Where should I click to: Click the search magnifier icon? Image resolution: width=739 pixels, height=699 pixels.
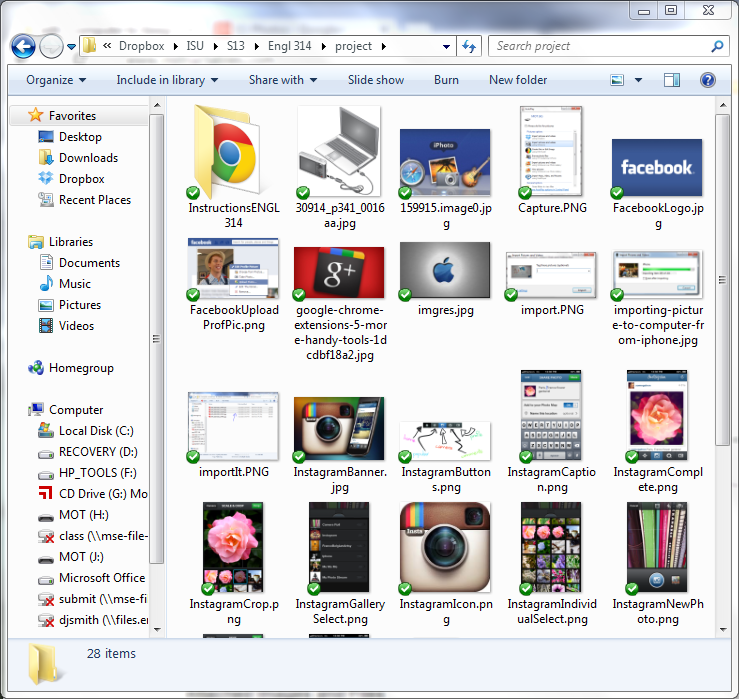(717, 46)
